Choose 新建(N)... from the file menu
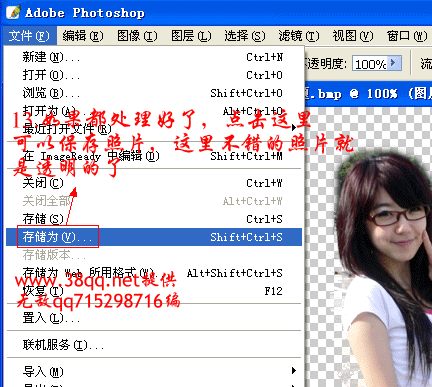The image size is (432, 387). click(154, 57)
